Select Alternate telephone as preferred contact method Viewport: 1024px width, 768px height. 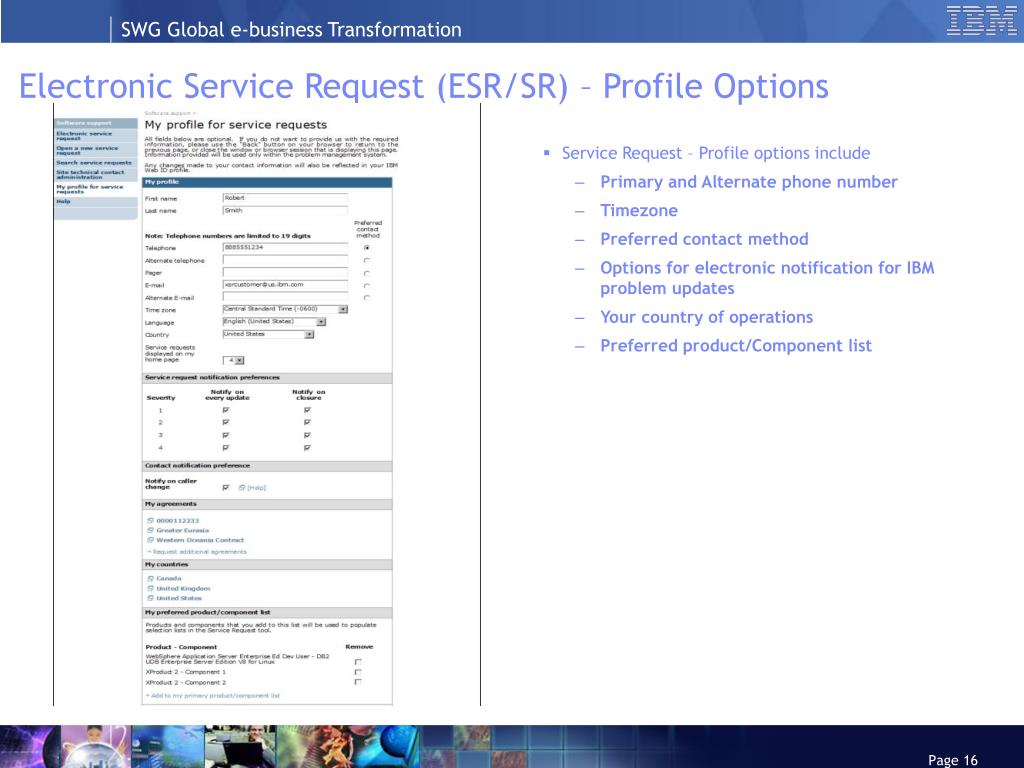coord(367,261)
